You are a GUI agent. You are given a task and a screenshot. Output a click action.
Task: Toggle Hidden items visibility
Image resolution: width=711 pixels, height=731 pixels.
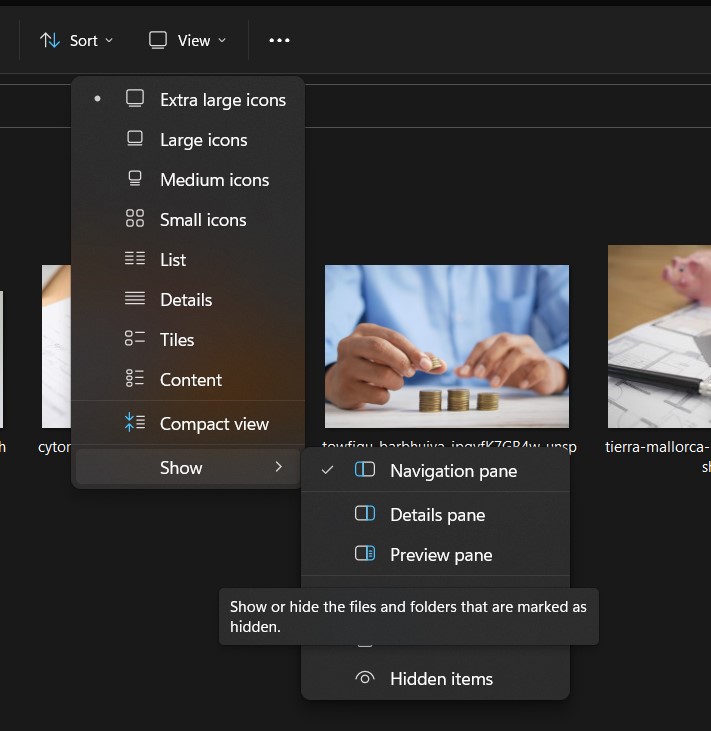440,679
